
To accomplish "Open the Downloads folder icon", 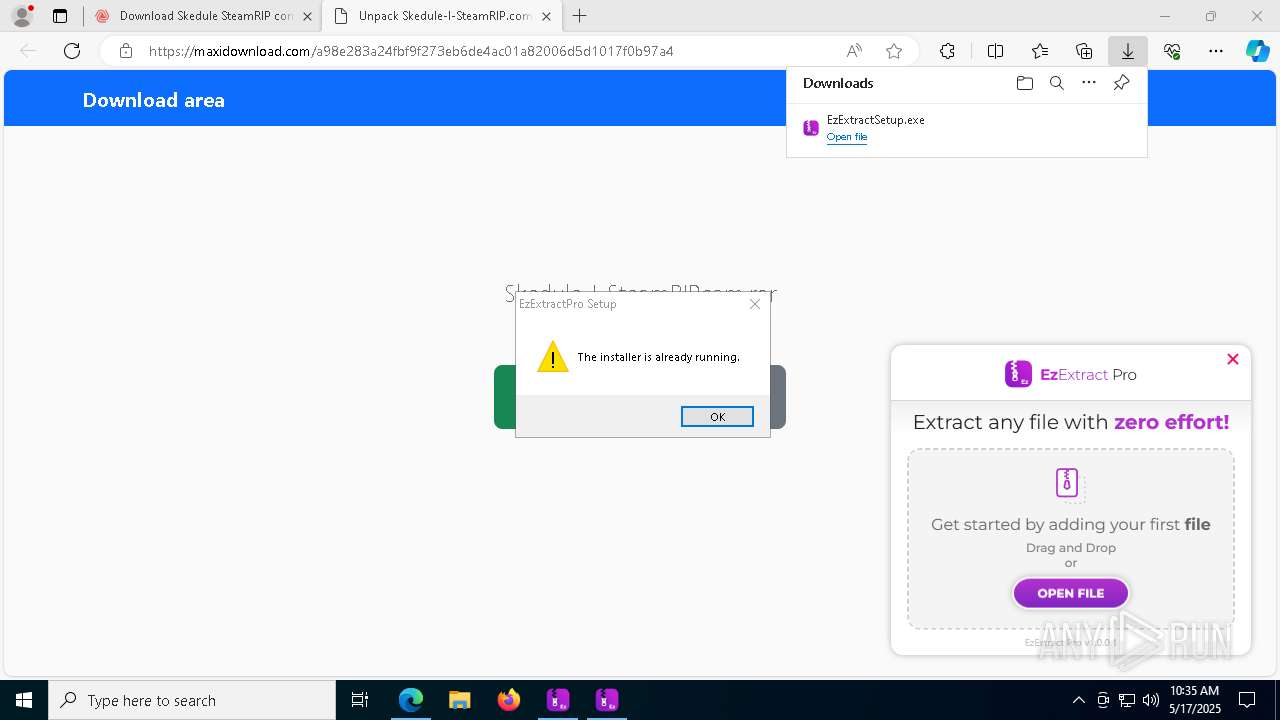I will (1024, 83).
